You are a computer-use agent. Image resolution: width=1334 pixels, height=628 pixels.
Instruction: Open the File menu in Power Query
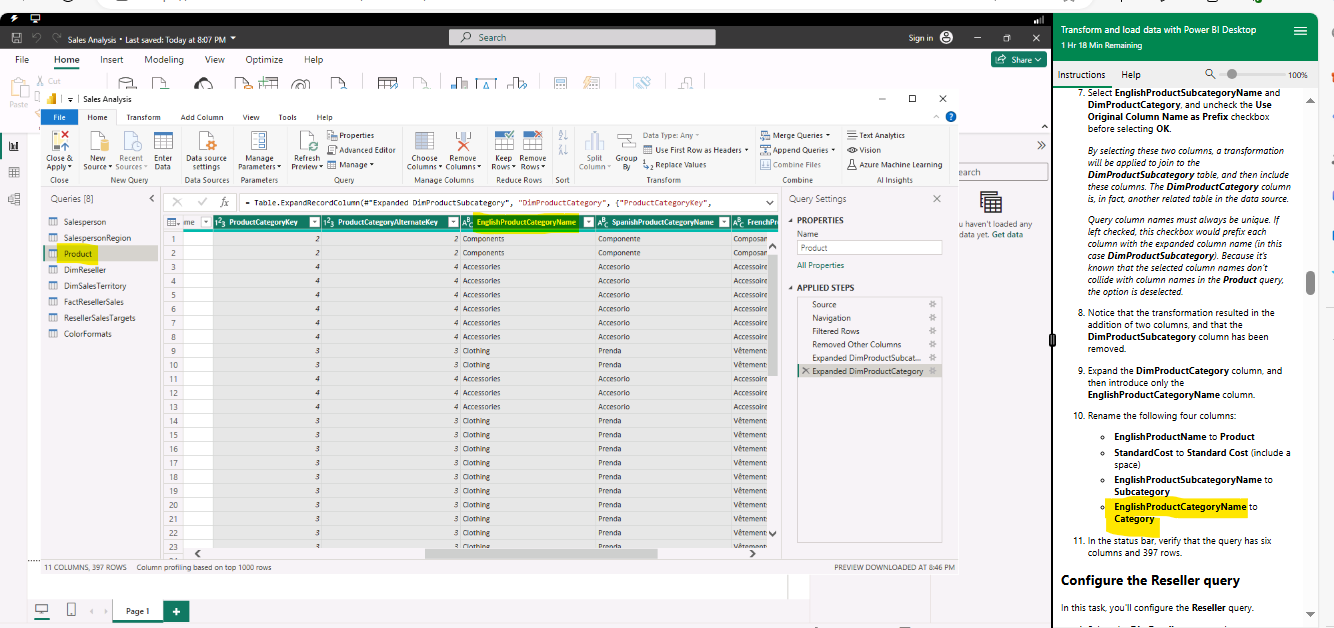[59, 117]
